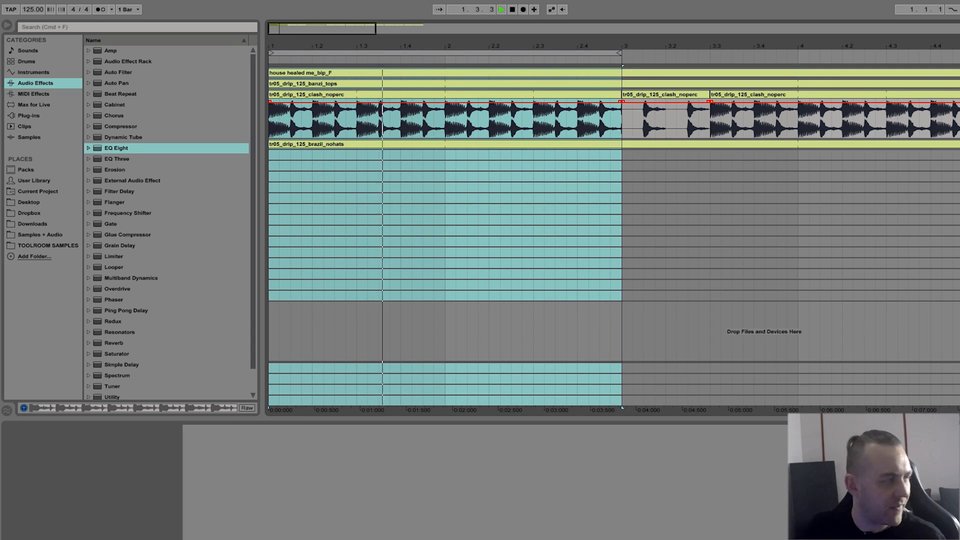The image size is (960, 540).
Task: Click the 4 / 4 time signature field
Action: point(80,9)
